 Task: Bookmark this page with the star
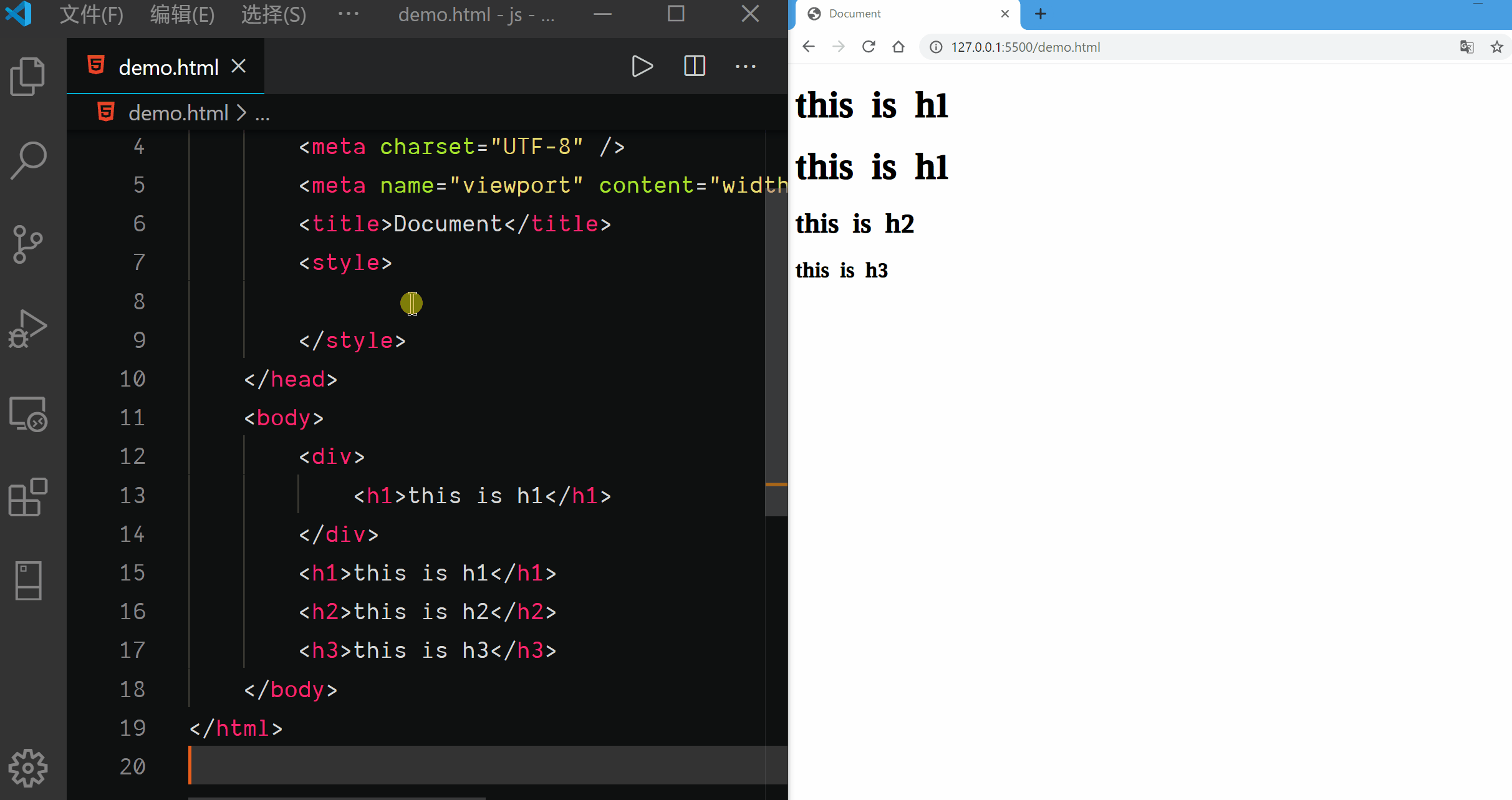pyautogui.click(x=1496, y=47)
